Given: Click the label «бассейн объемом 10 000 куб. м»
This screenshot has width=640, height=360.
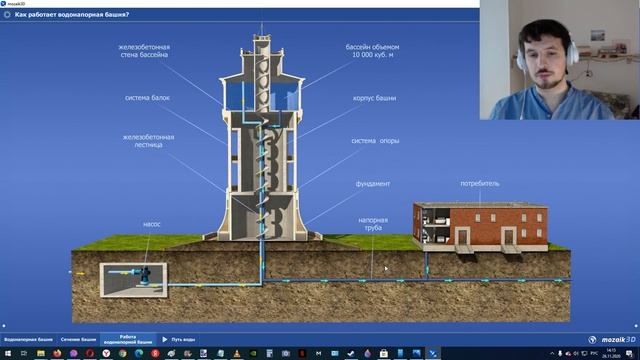Looking at the screenshot, I should pyautogui.click(x=372, y=51).
